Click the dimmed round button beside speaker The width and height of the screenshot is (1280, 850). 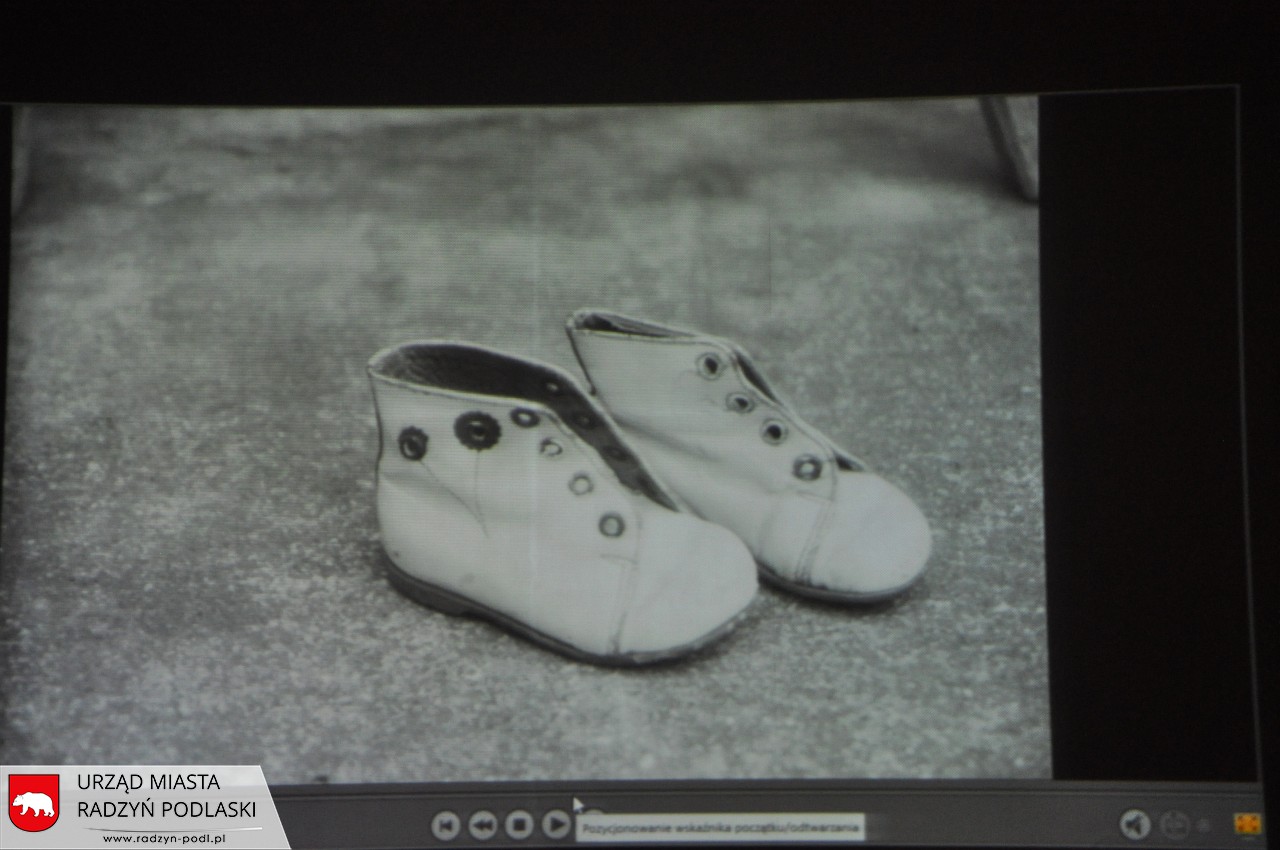pos(1175,826)
